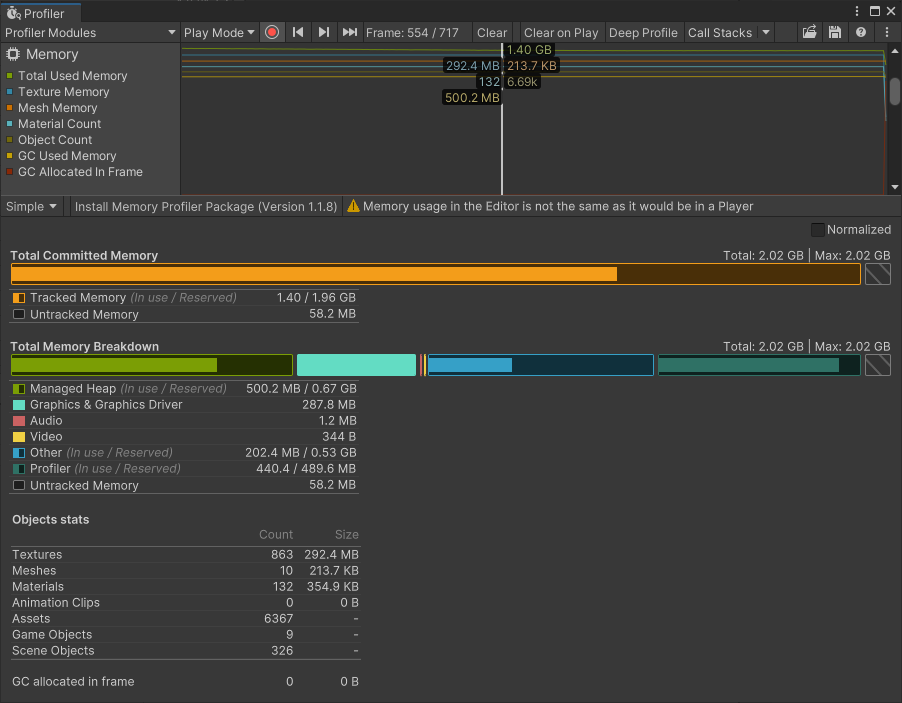
Task: Load profiler data from file
Action: coord(810,32)
